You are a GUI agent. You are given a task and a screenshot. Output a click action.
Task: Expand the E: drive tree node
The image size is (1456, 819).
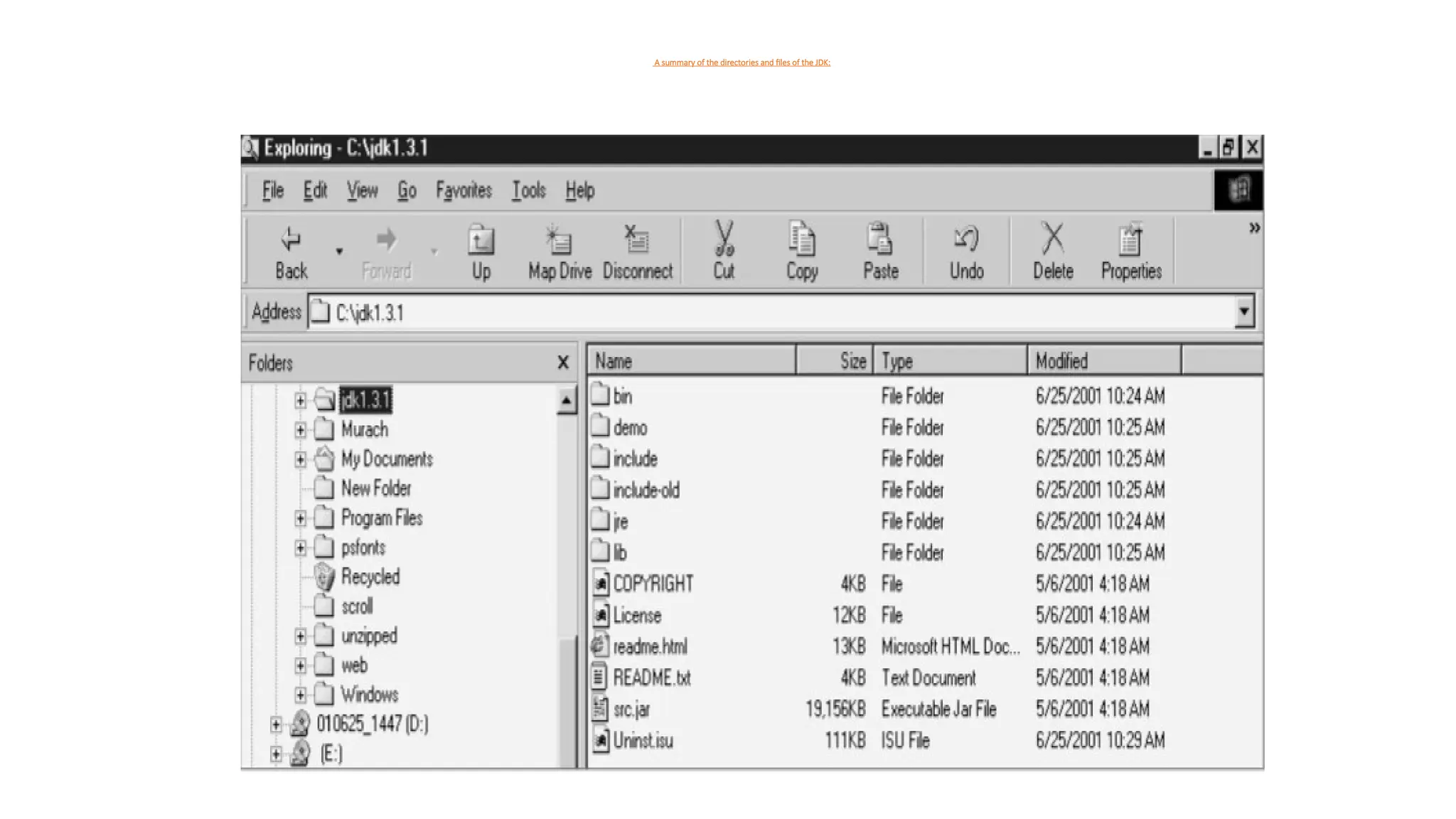(276, 754)
